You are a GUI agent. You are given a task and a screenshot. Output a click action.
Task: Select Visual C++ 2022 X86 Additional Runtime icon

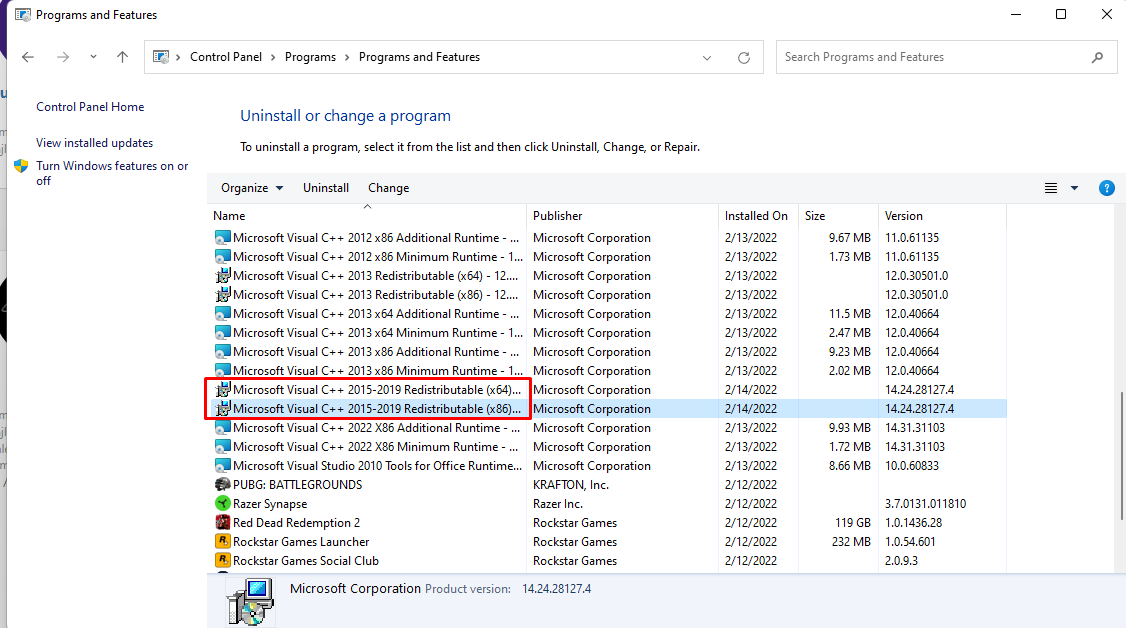point(223,428)
